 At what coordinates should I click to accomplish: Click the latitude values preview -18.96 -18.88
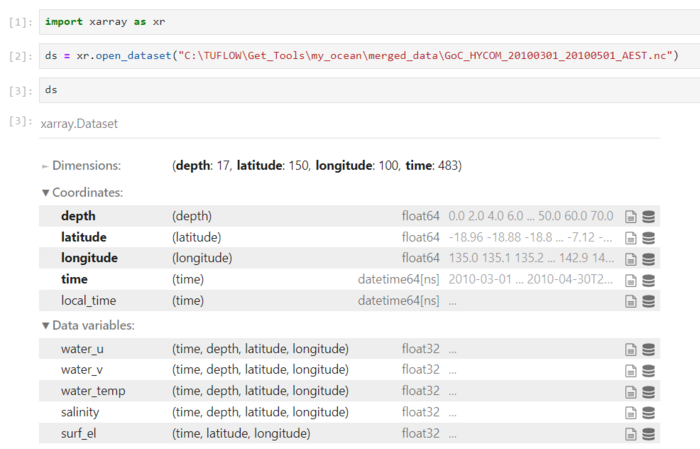click(x=530, y=237)
